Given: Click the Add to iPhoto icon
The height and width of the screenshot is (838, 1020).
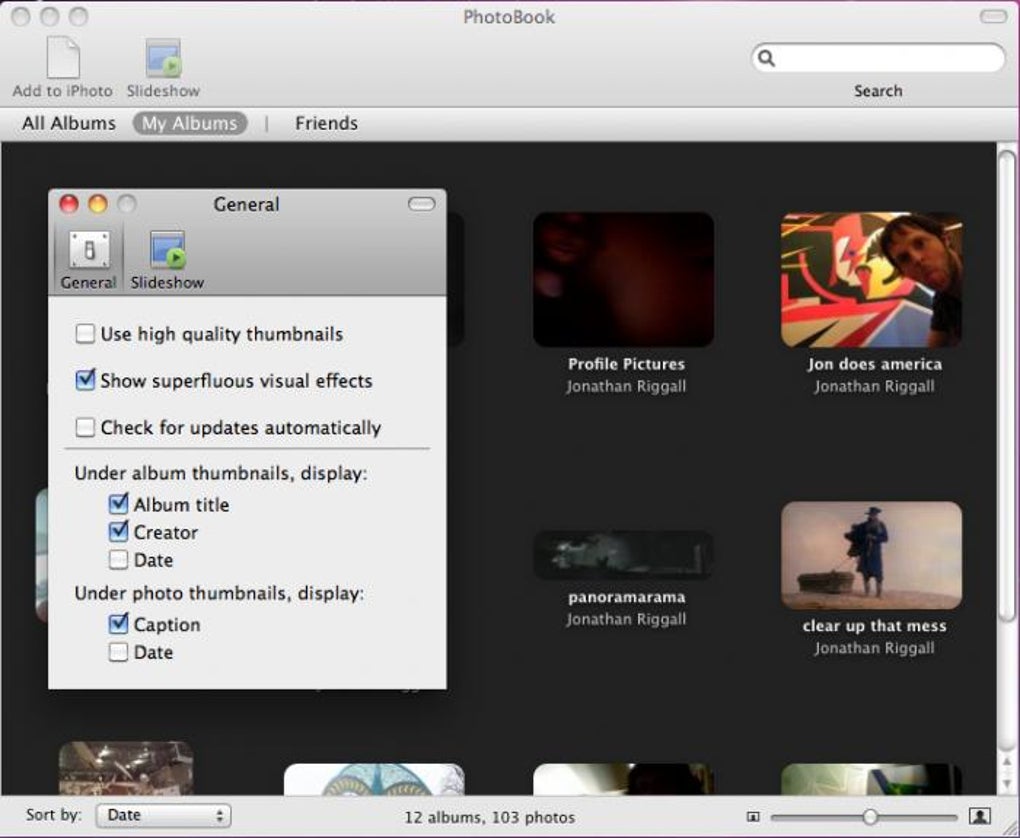Looking at the screenshot, I should 62,59.
